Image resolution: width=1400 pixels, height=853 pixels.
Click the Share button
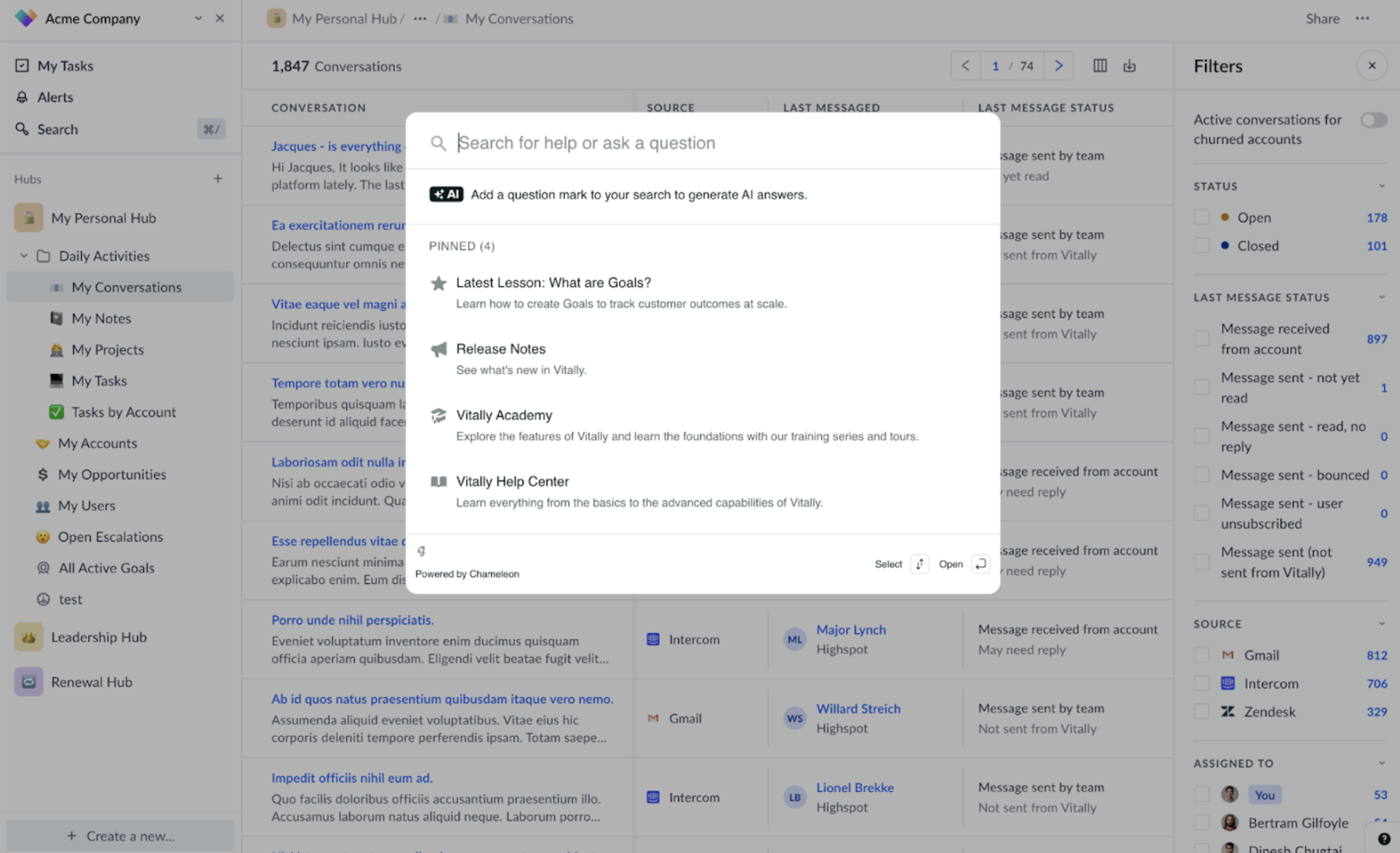[x=1322, y=19]
